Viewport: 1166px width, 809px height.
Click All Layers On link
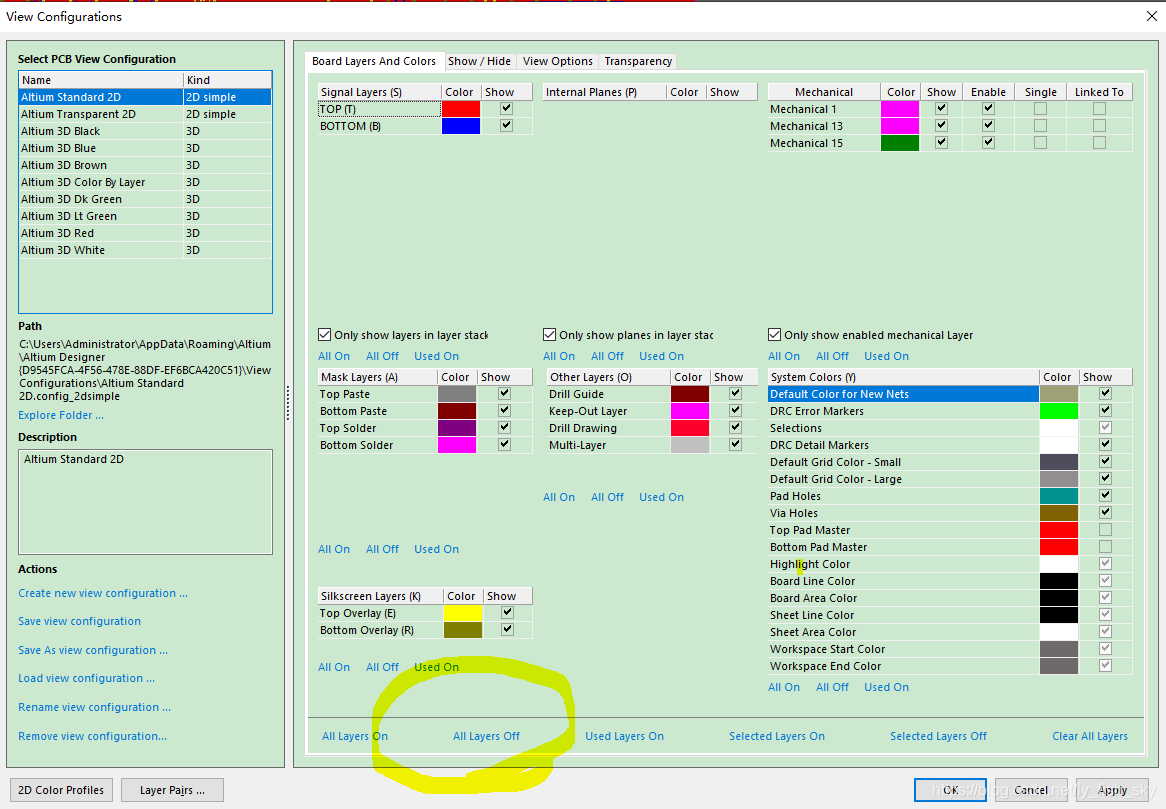(355, 736)
